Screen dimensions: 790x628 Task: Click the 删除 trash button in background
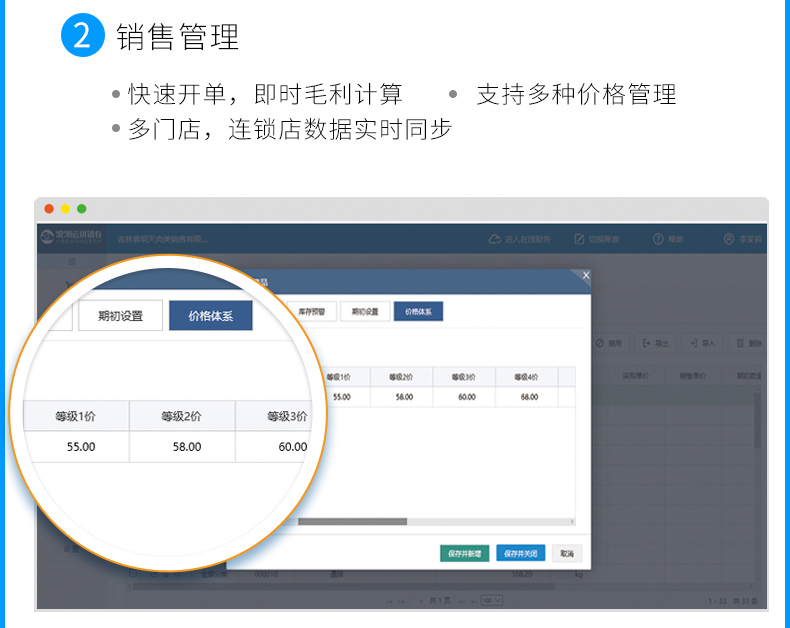(x=749, y=343)
